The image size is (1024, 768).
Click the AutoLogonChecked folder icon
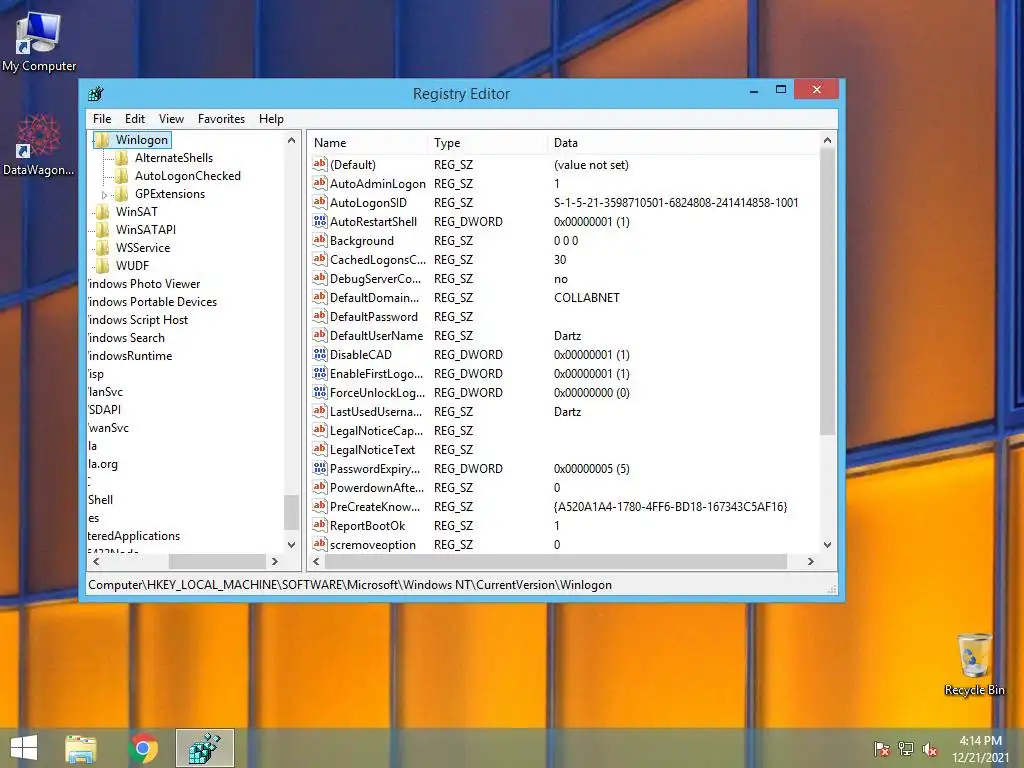121,176
